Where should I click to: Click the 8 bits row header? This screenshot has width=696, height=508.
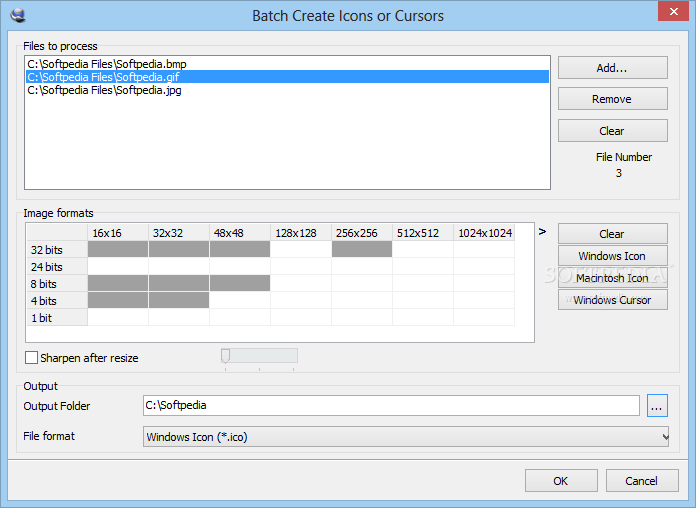click(57, 283)
